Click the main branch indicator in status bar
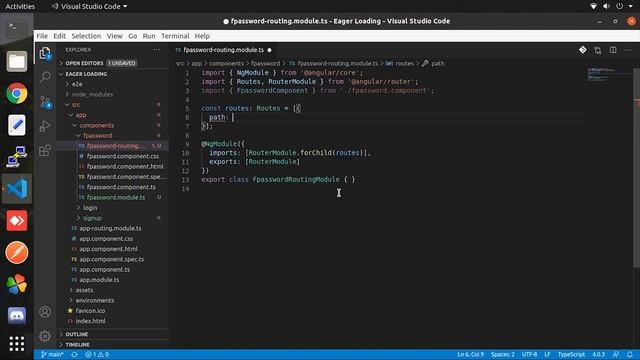 tap(52, 354)
